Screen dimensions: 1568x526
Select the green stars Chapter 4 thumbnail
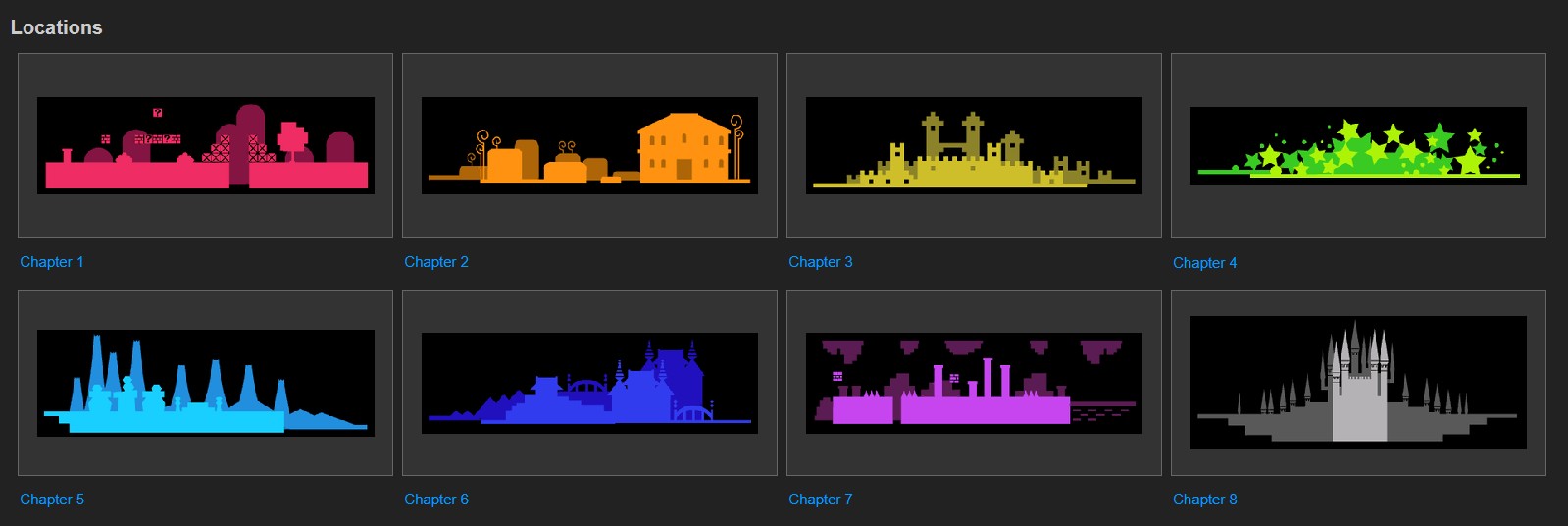(x=1358, y=146)
